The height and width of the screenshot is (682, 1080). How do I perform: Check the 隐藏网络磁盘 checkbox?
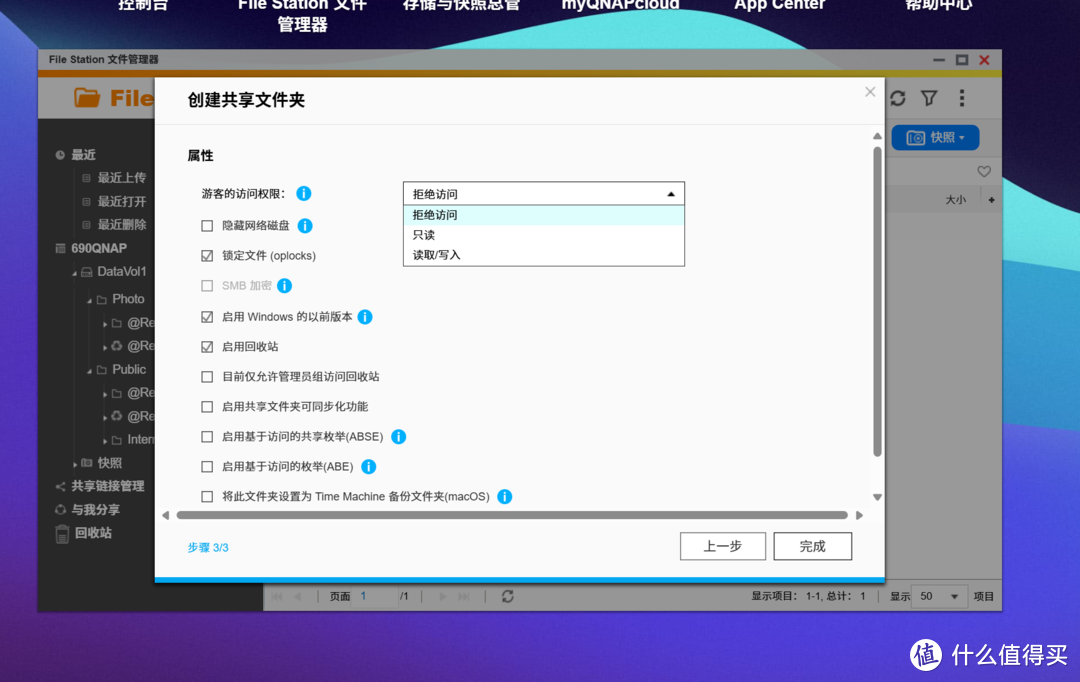click(x=207, y=225)
